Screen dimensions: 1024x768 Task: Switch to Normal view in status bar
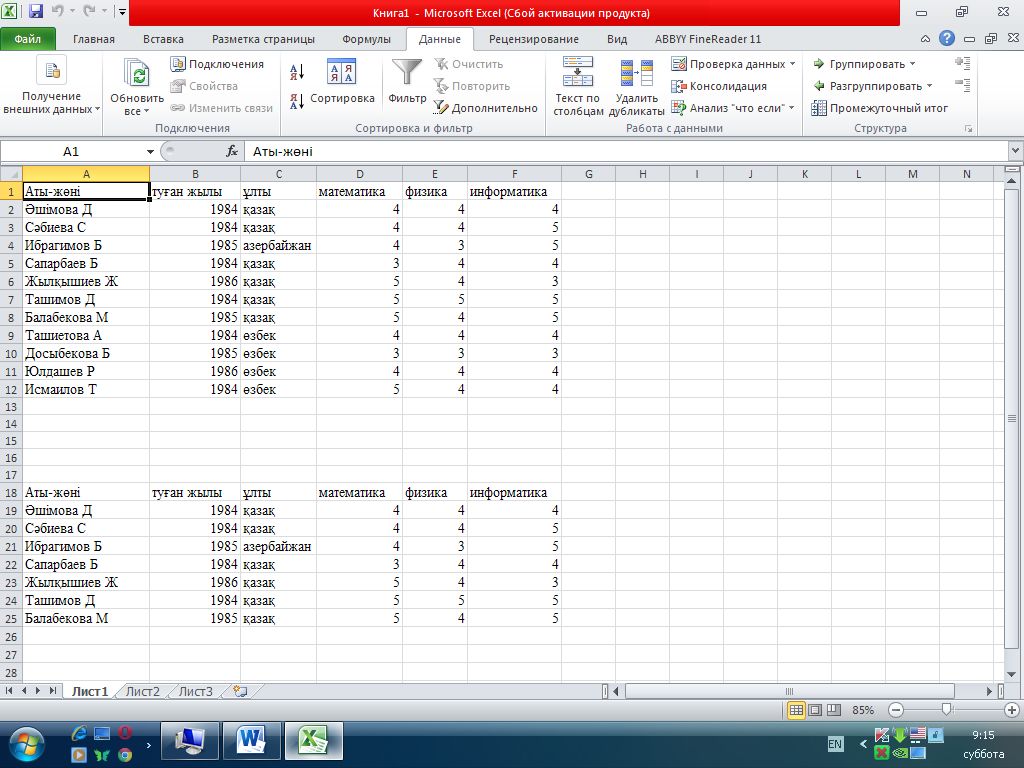click(796, 710)
